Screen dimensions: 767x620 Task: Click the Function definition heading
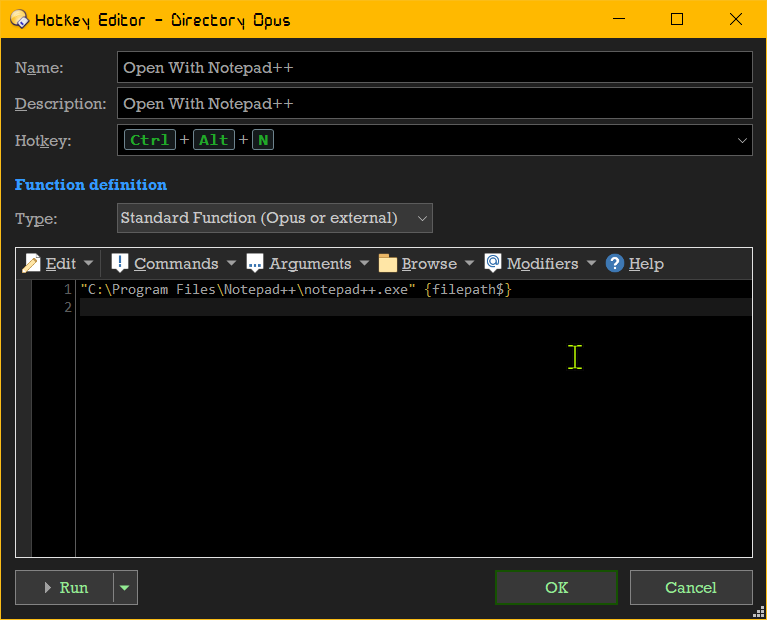pos(90,184)
